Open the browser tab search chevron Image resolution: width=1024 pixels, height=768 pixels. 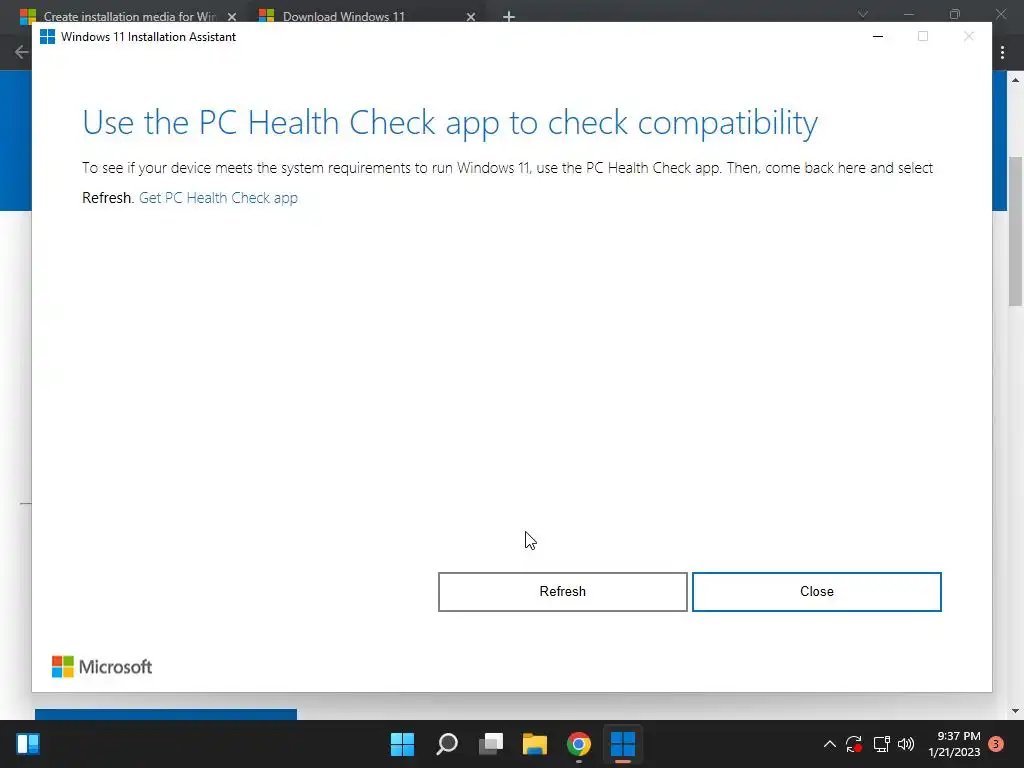click(863, 14)
